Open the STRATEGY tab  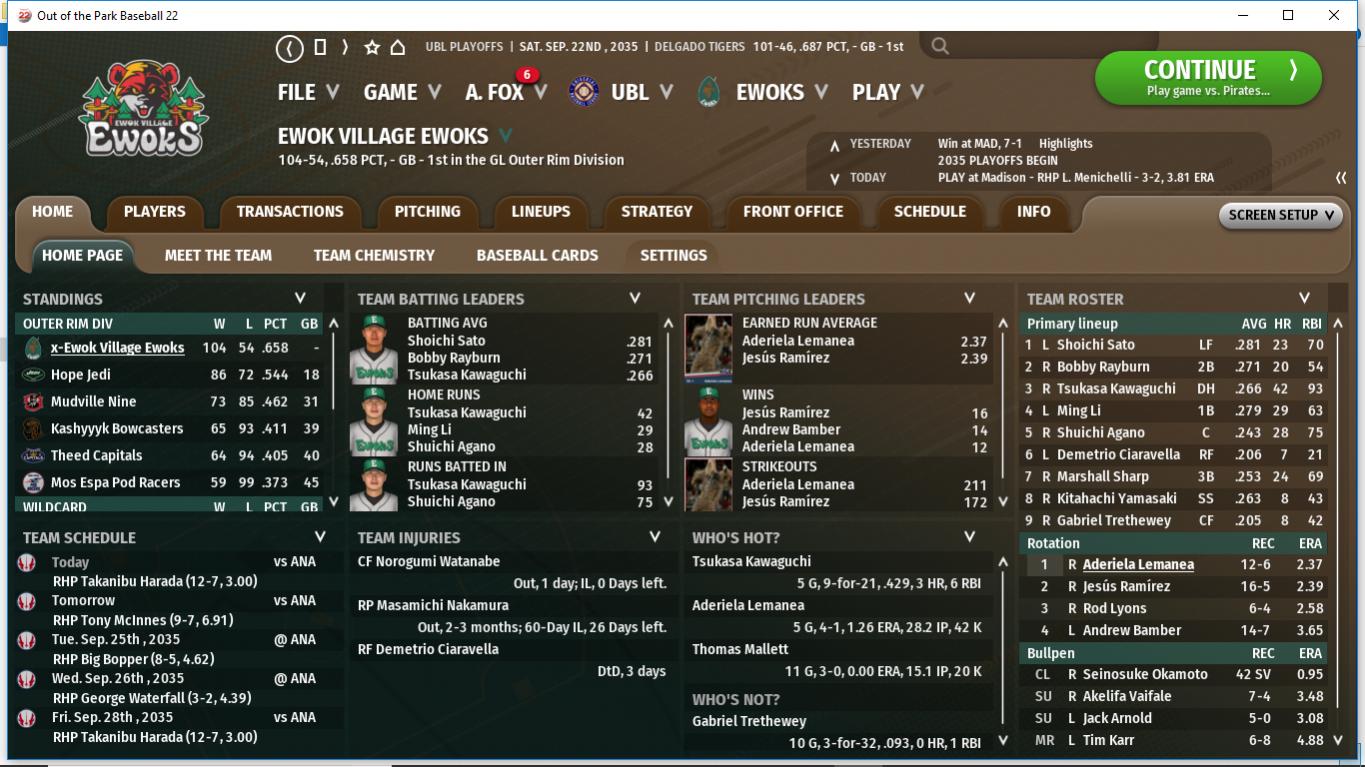[657, 212]
